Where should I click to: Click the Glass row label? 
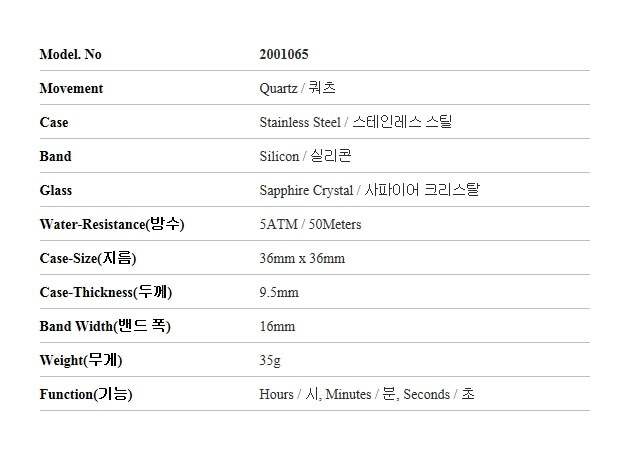(x=56, y=190)
